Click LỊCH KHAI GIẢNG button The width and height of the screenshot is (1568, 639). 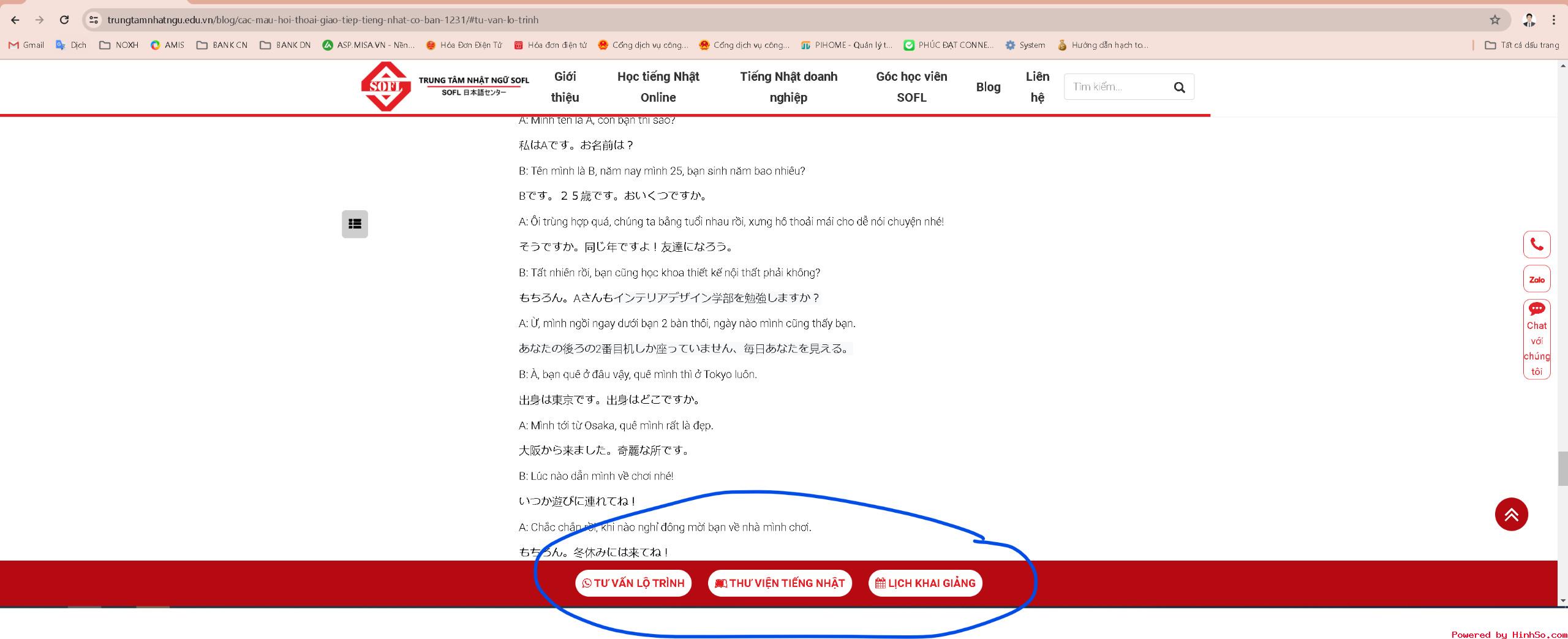(x=925, y=583)
